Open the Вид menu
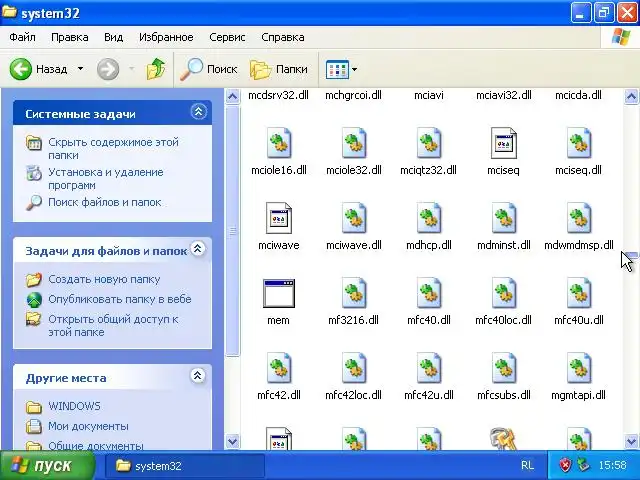Viewport: 640px width, 480px height. tap(113, 37)
